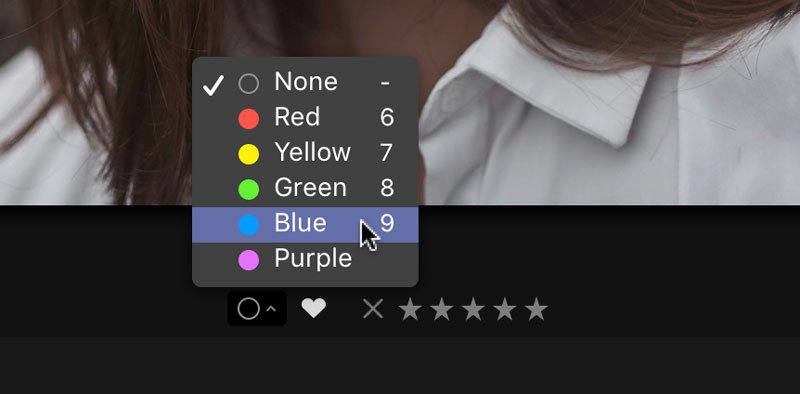The image size is (800, 394).
Task: Click the green color dot
Action: [248, 189]
